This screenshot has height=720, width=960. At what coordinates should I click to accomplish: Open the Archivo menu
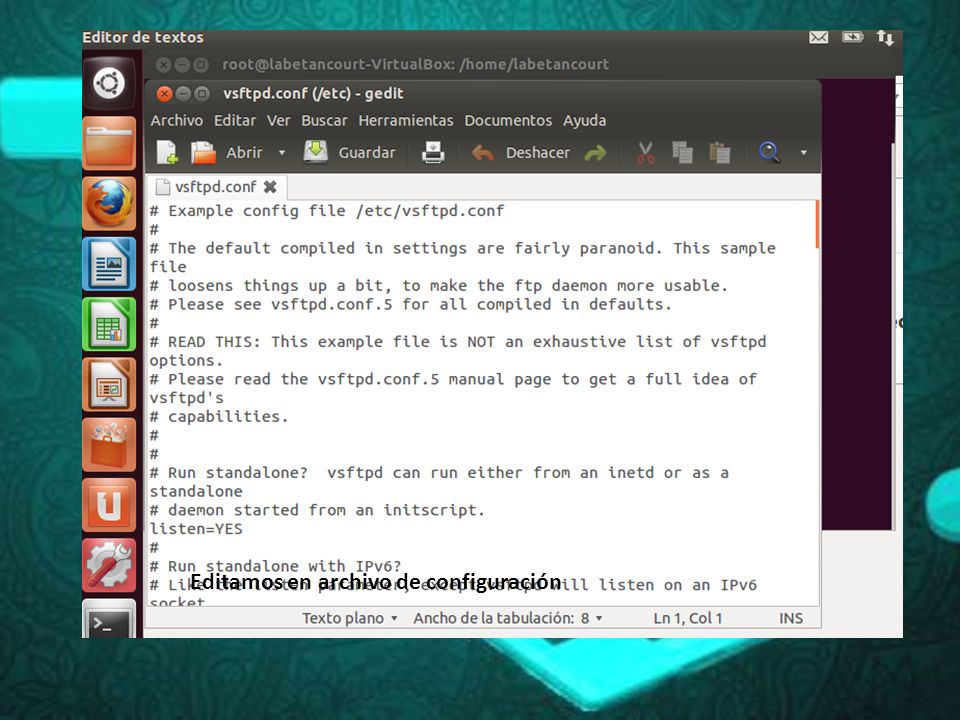176,121
